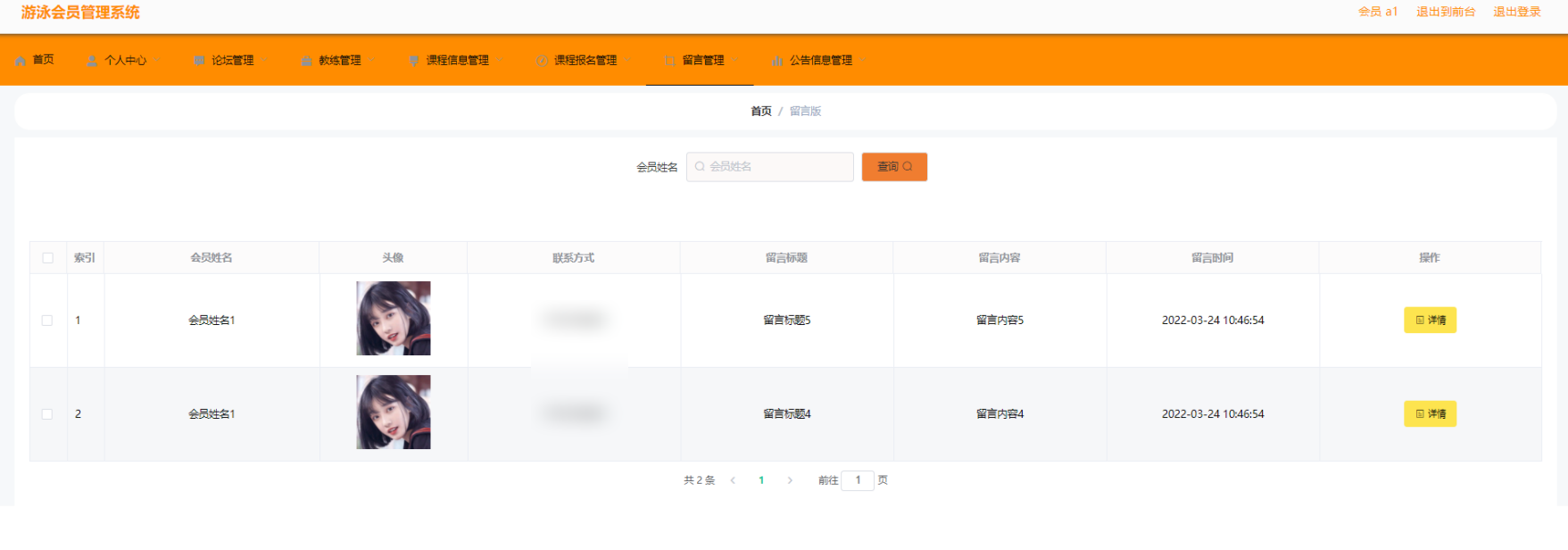Viewport: 1568px width, 550px height.
Task: Click the 会员 a1 user label
Action: coord(1378,12)
